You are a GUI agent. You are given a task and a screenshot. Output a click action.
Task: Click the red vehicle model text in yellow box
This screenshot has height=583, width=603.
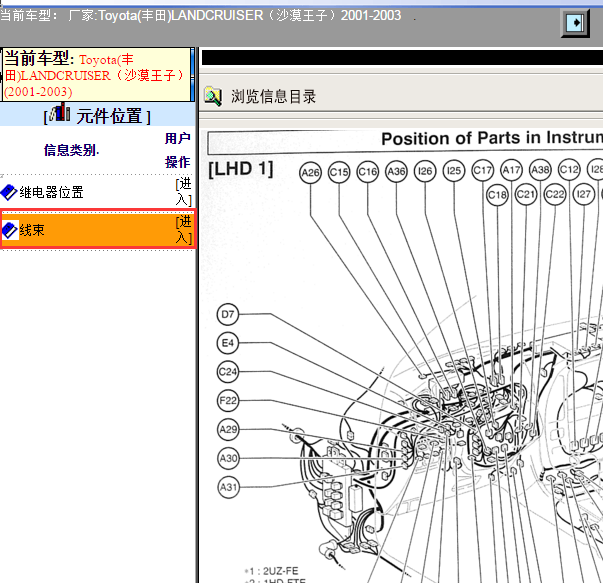click(x=94, y=75)
